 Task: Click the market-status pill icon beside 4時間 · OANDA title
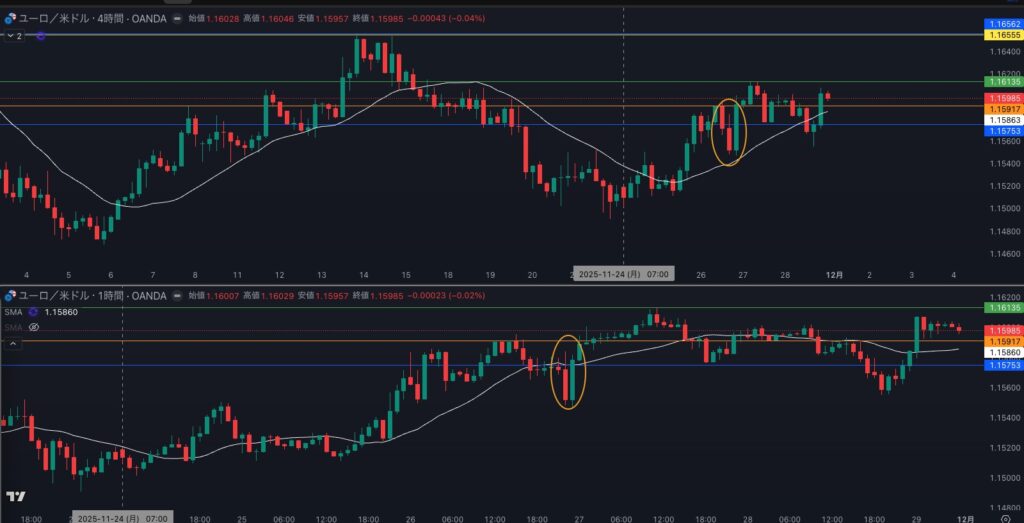click(178, 19)
